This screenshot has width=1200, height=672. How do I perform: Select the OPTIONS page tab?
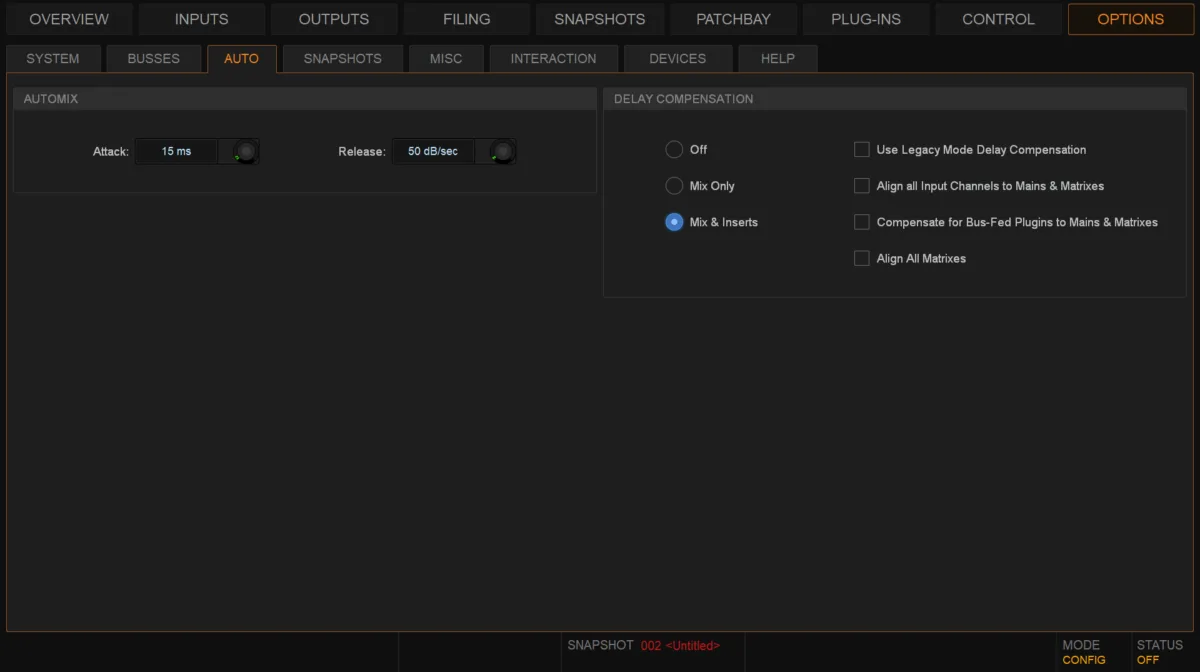pyautogui.click(x=1131, y=19)
